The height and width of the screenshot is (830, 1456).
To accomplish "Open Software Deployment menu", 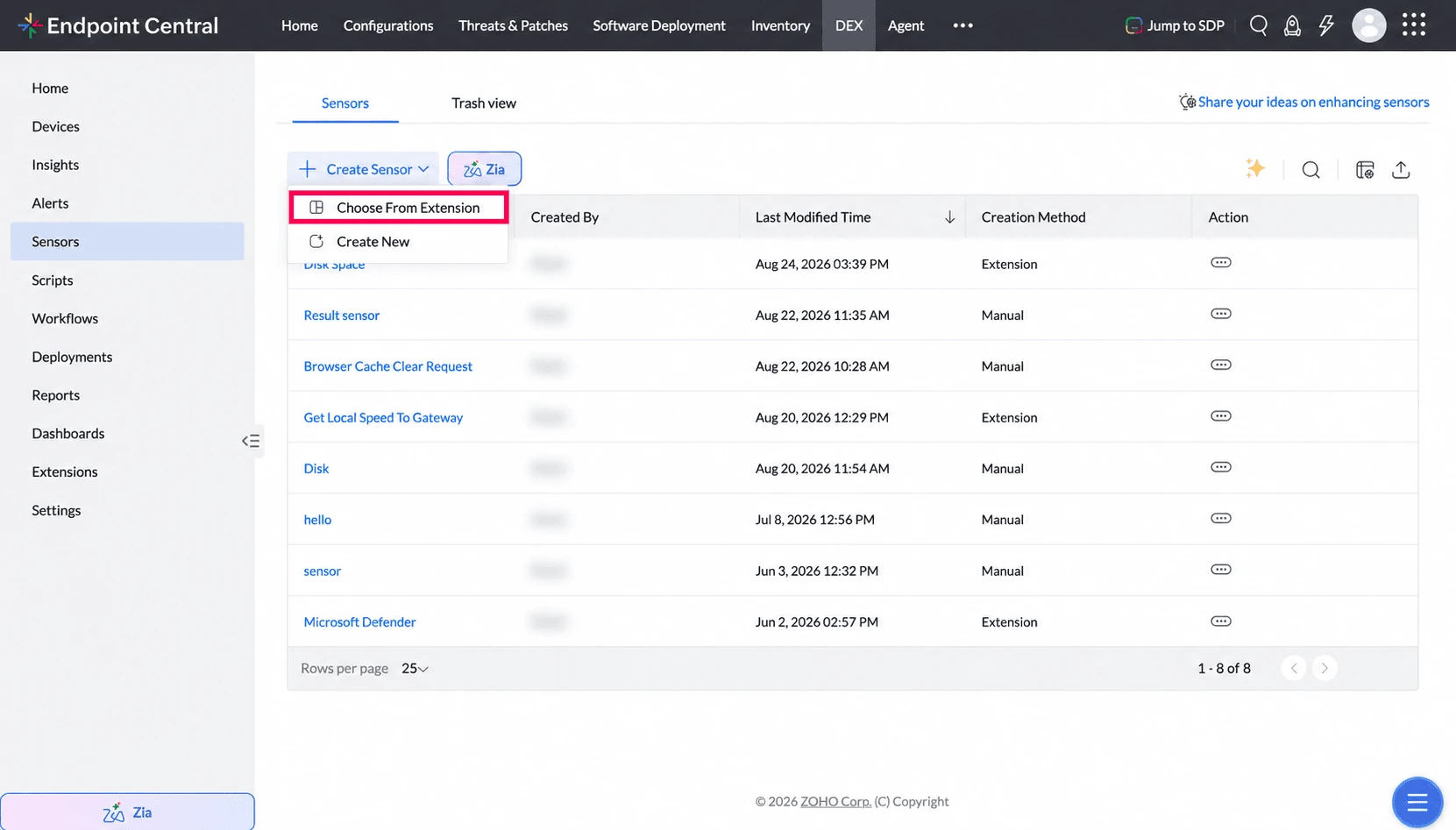I will point(659,25).
